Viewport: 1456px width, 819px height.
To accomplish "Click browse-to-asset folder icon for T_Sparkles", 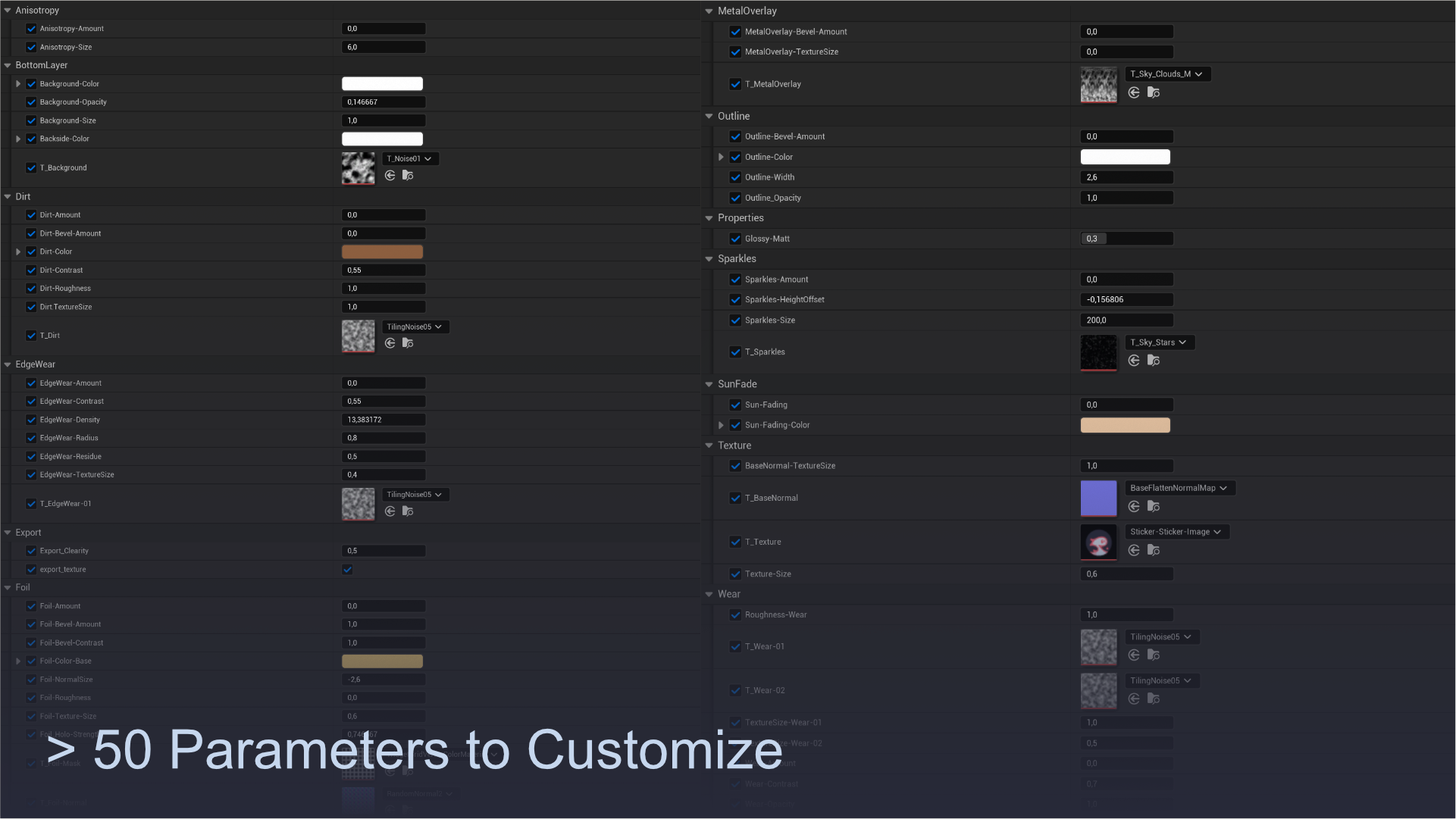I will click(x=1154, y=361).
